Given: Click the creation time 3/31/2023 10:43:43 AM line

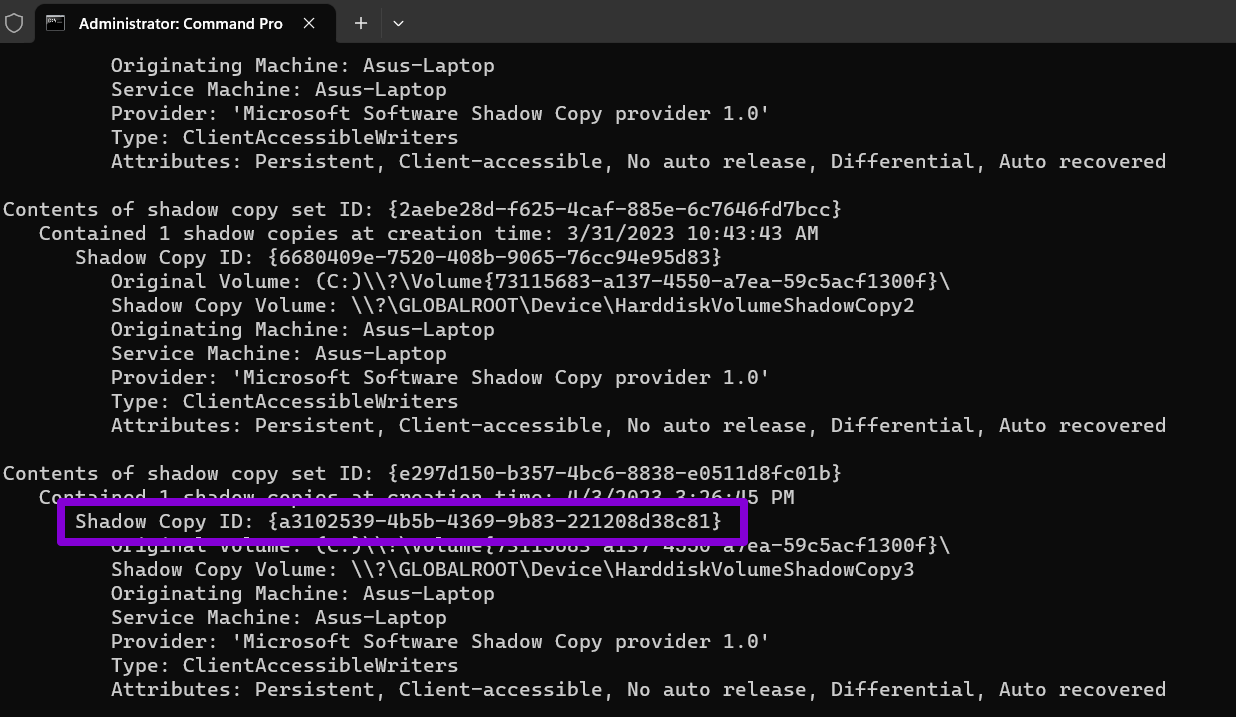Looking at the screenshot, I should [x=428, y=234].
